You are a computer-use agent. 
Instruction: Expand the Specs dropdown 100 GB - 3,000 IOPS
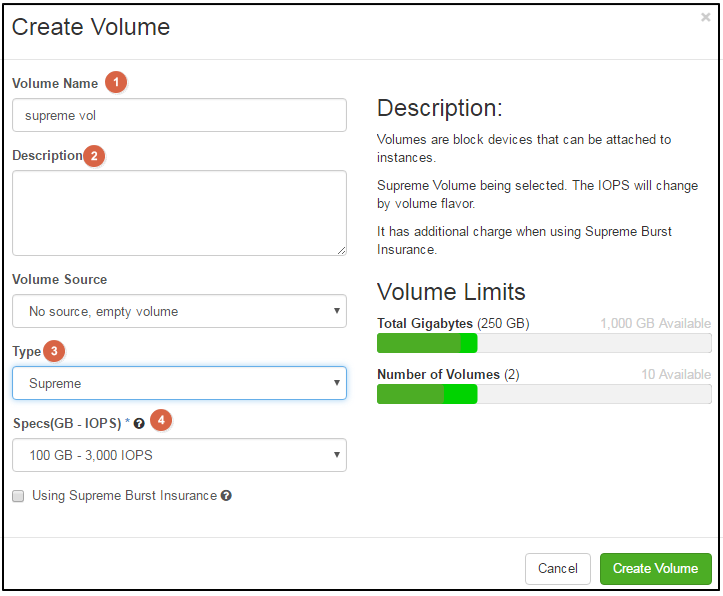click(179, 455)
